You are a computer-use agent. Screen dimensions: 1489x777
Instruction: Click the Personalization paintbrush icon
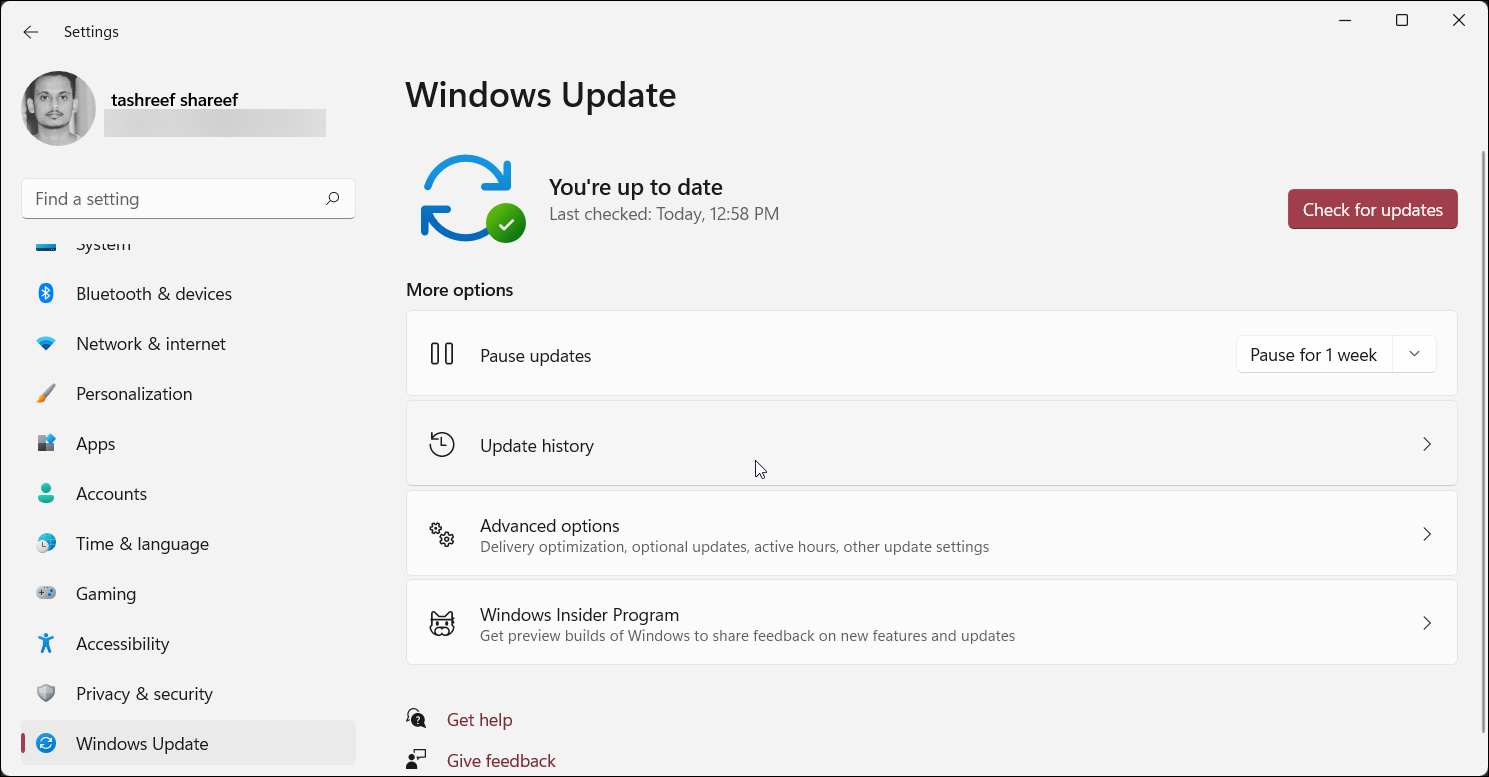click(46, 393)
